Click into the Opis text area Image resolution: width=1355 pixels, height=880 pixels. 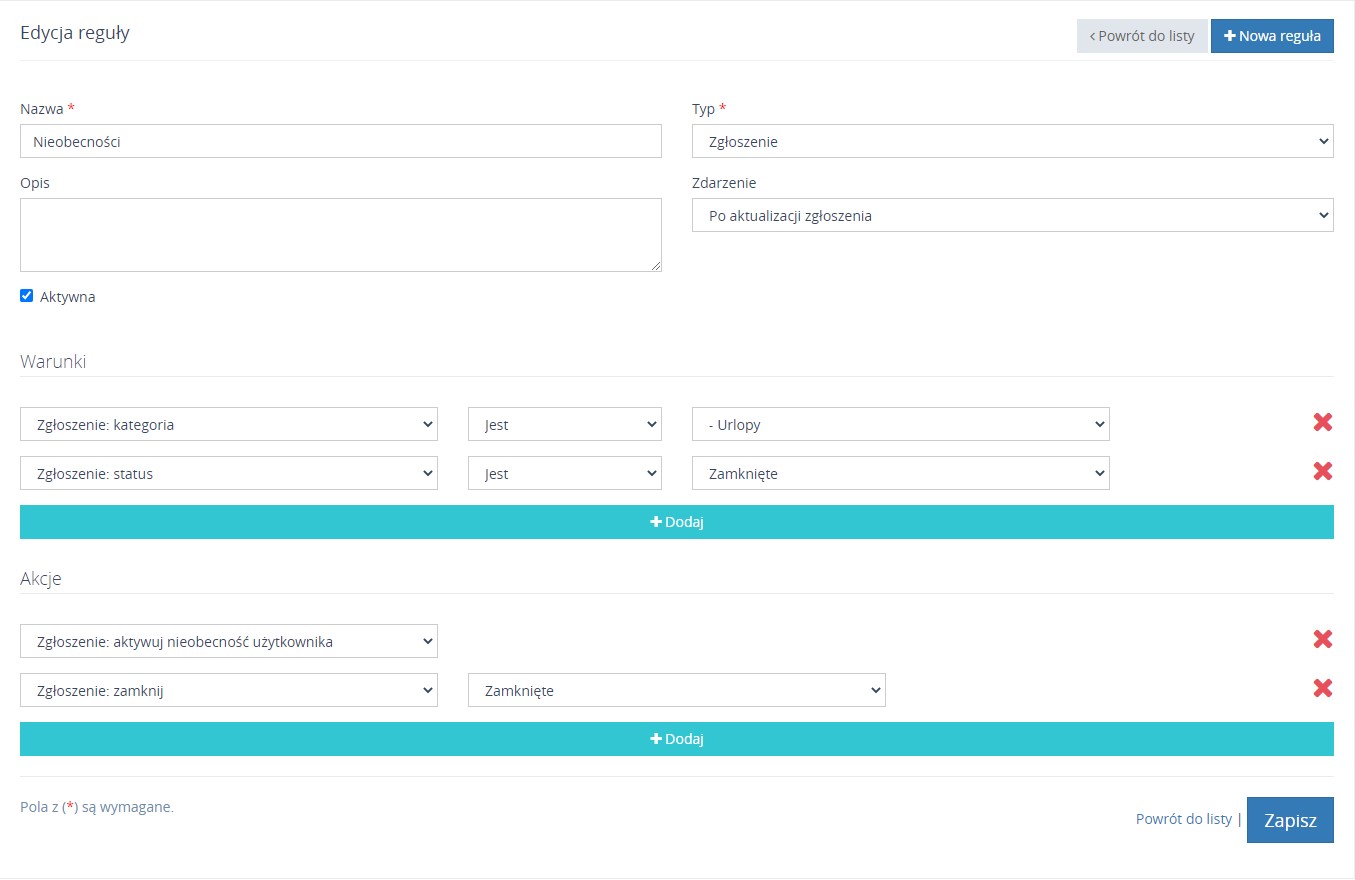click(x=340, y=235)
